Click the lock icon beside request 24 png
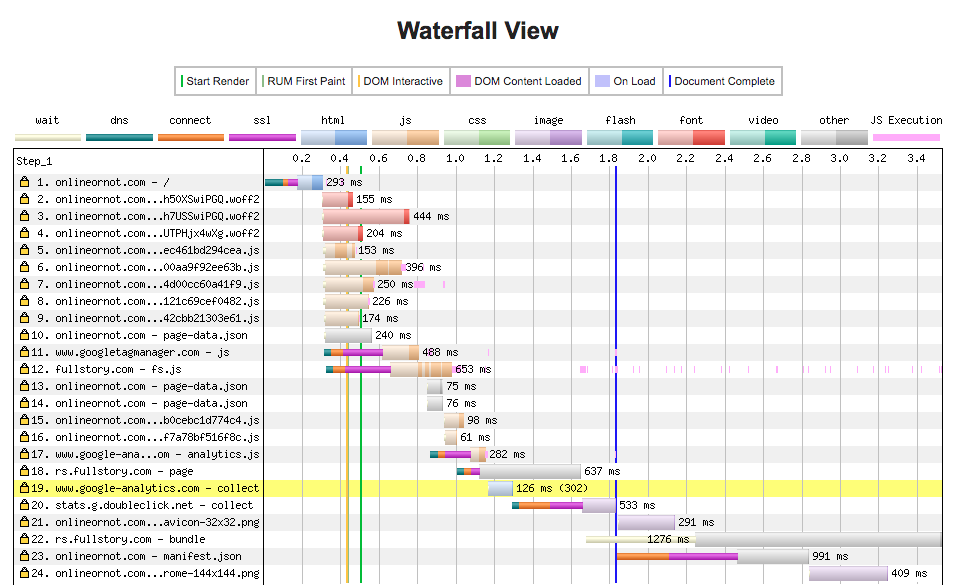Screen dimensions: 962x585 (x=25, y=573)
